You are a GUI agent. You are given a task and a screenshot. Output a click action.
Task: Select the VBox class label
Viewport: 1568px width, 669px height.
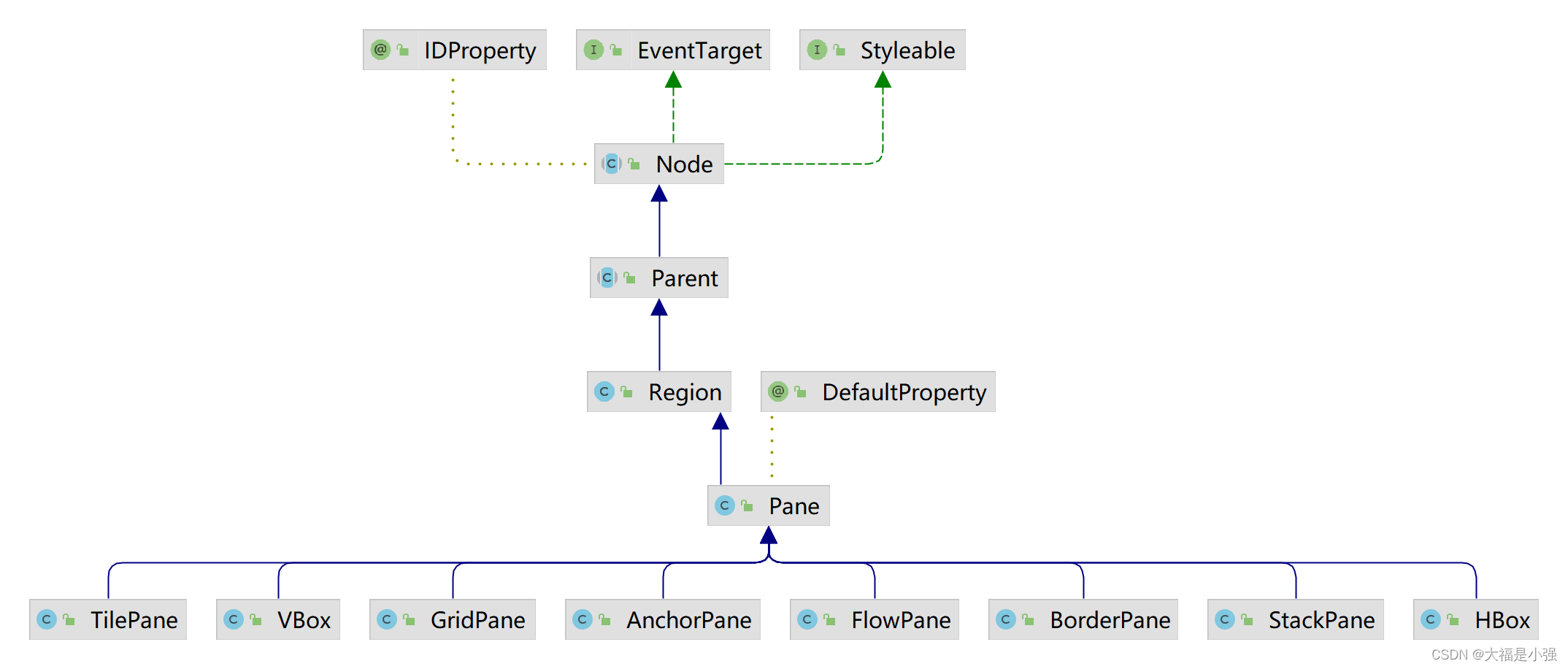(304, 620)
